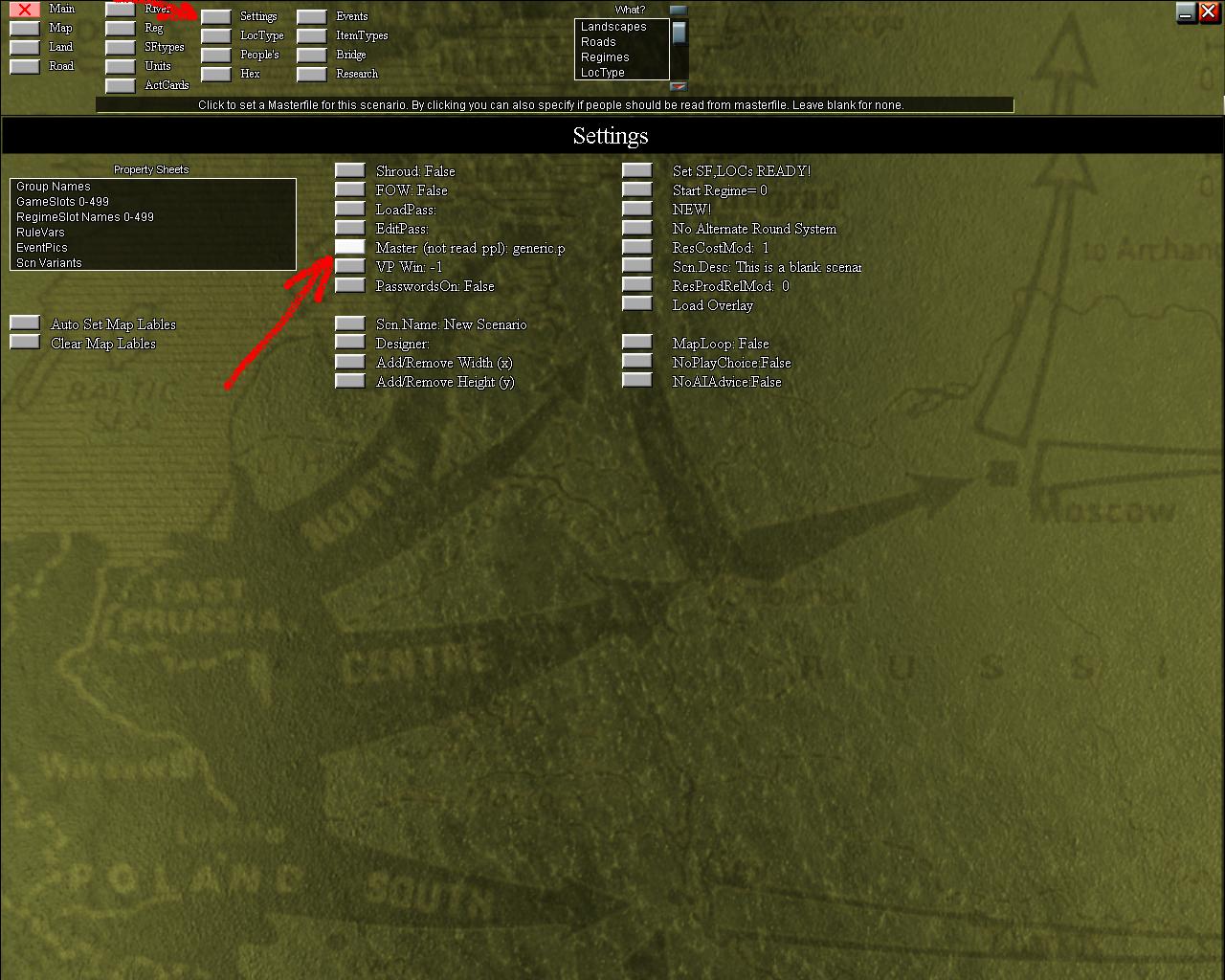Viewport: 1225px width, 980px height.
Task: Change the VP Win value
Action: click(350, 266)
